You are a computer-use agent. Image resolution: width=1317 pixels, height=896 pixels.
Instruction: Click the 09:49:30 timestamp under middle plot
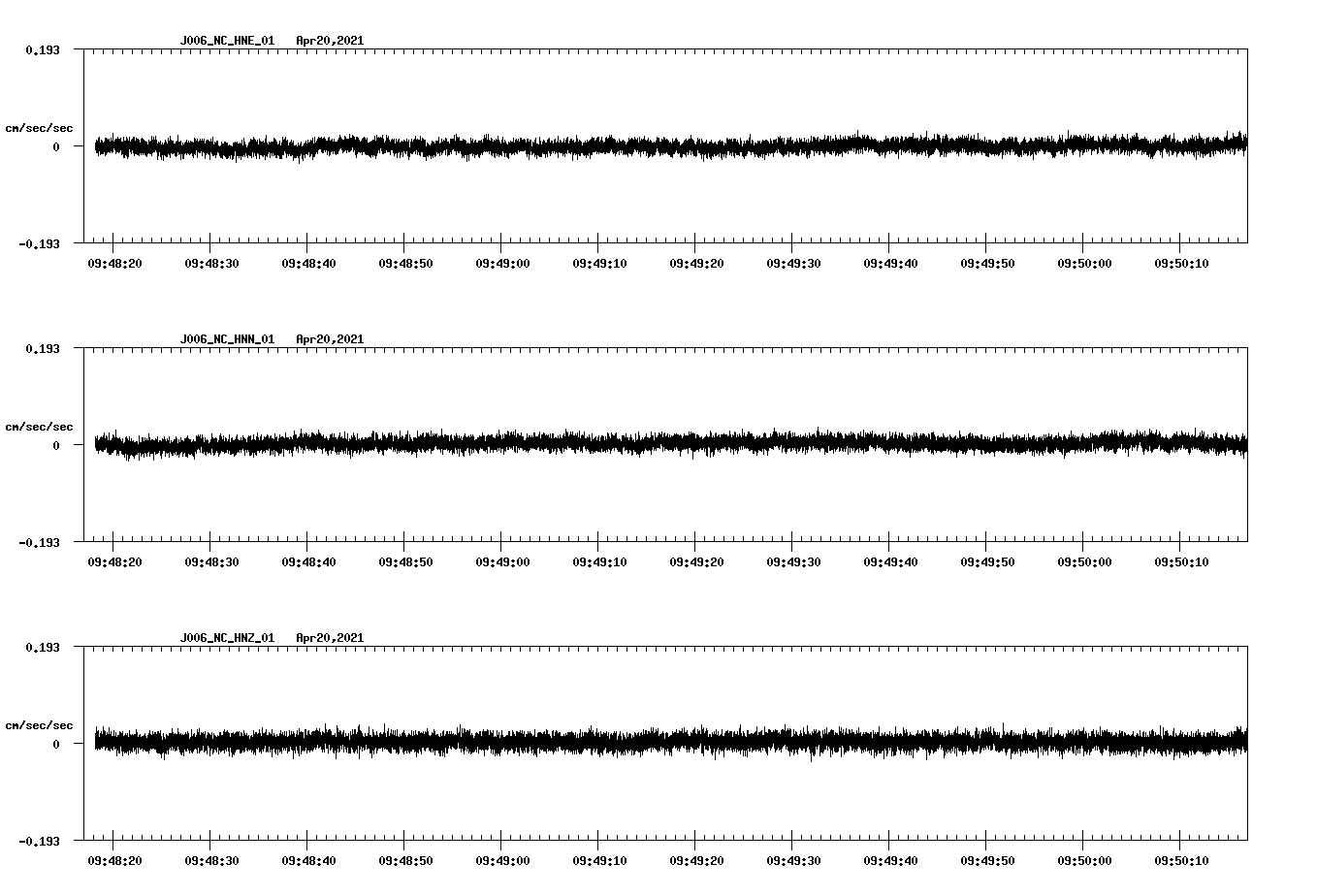(792, 560)
